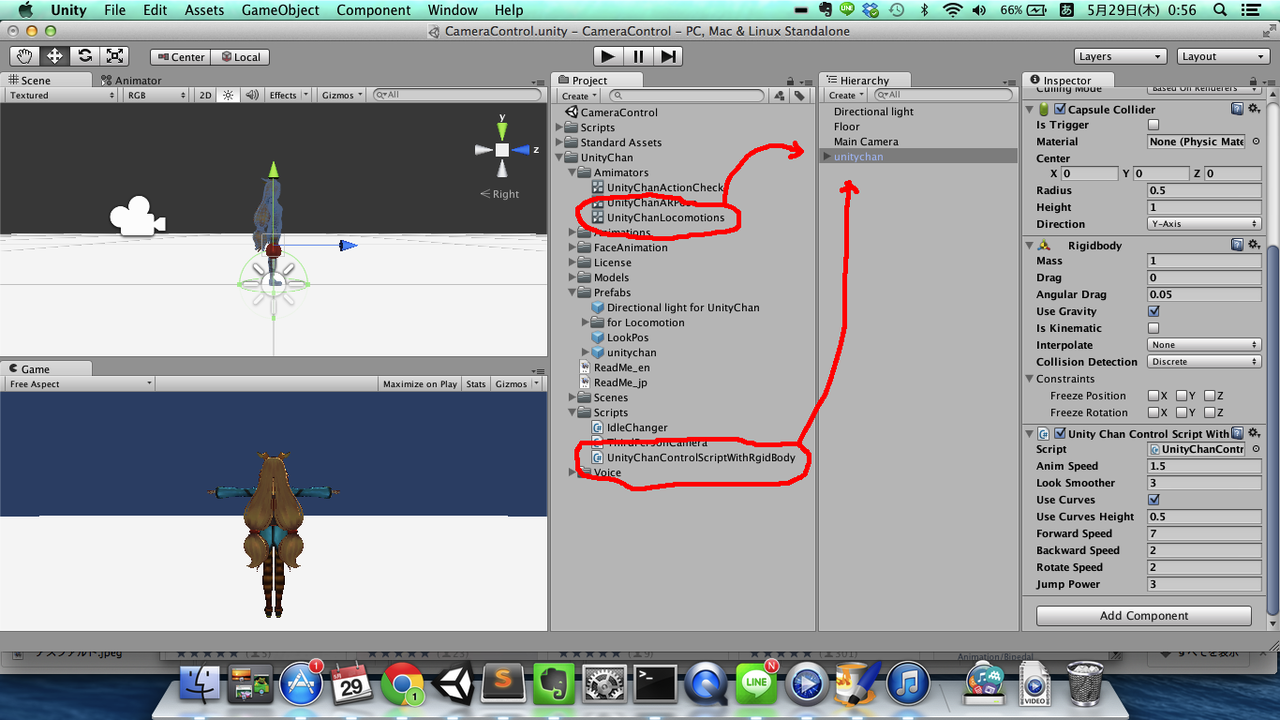Start Play mode with the Play button
The image size is (1280, 720).
click(607, 56)
